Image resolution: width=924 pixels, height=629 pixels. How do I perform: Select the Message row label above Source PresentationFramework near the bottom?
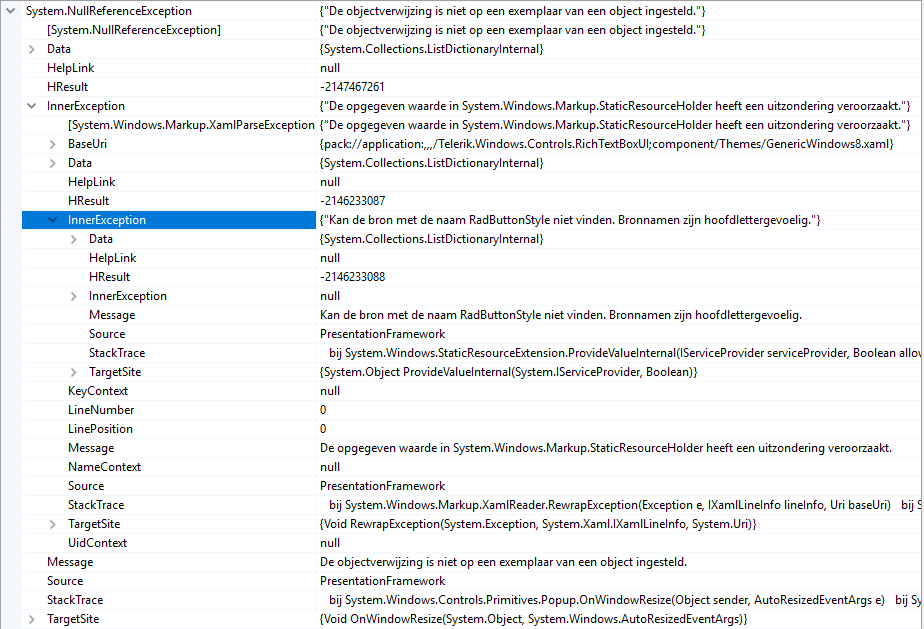click(70, 562)
